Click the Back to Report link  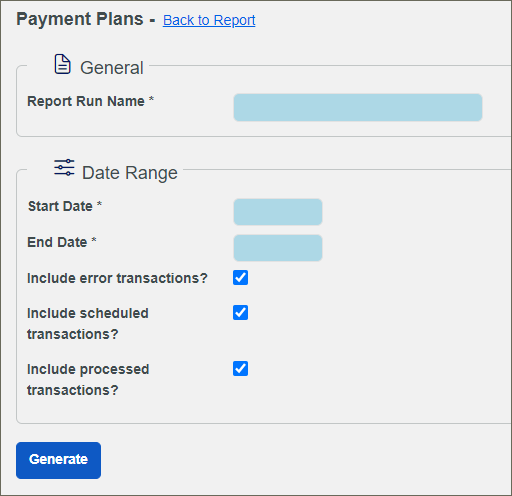[209, 20]
